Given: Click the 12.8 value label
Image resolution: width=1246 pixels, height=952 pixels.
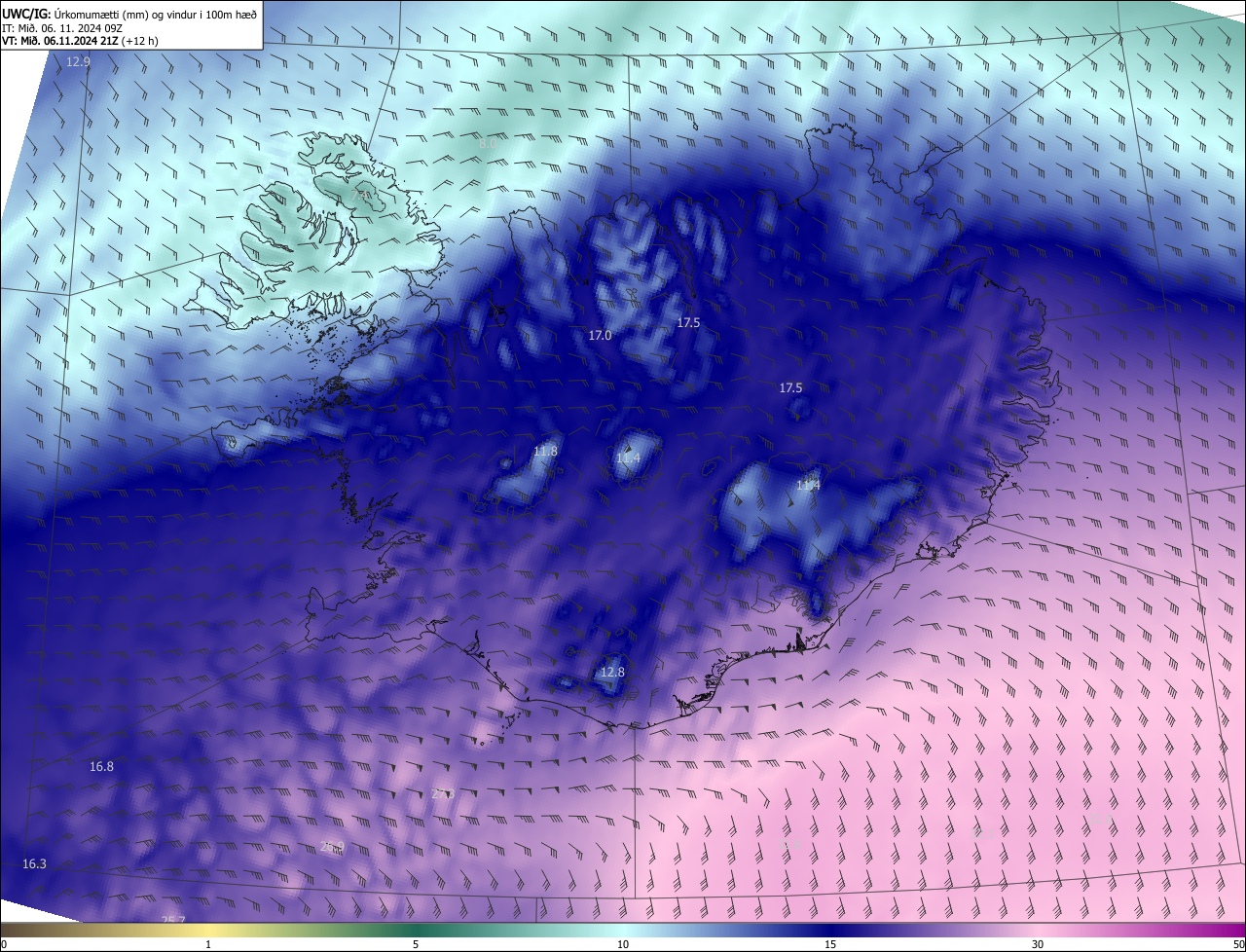Looking at the screenshot, I should pos(611,672).
